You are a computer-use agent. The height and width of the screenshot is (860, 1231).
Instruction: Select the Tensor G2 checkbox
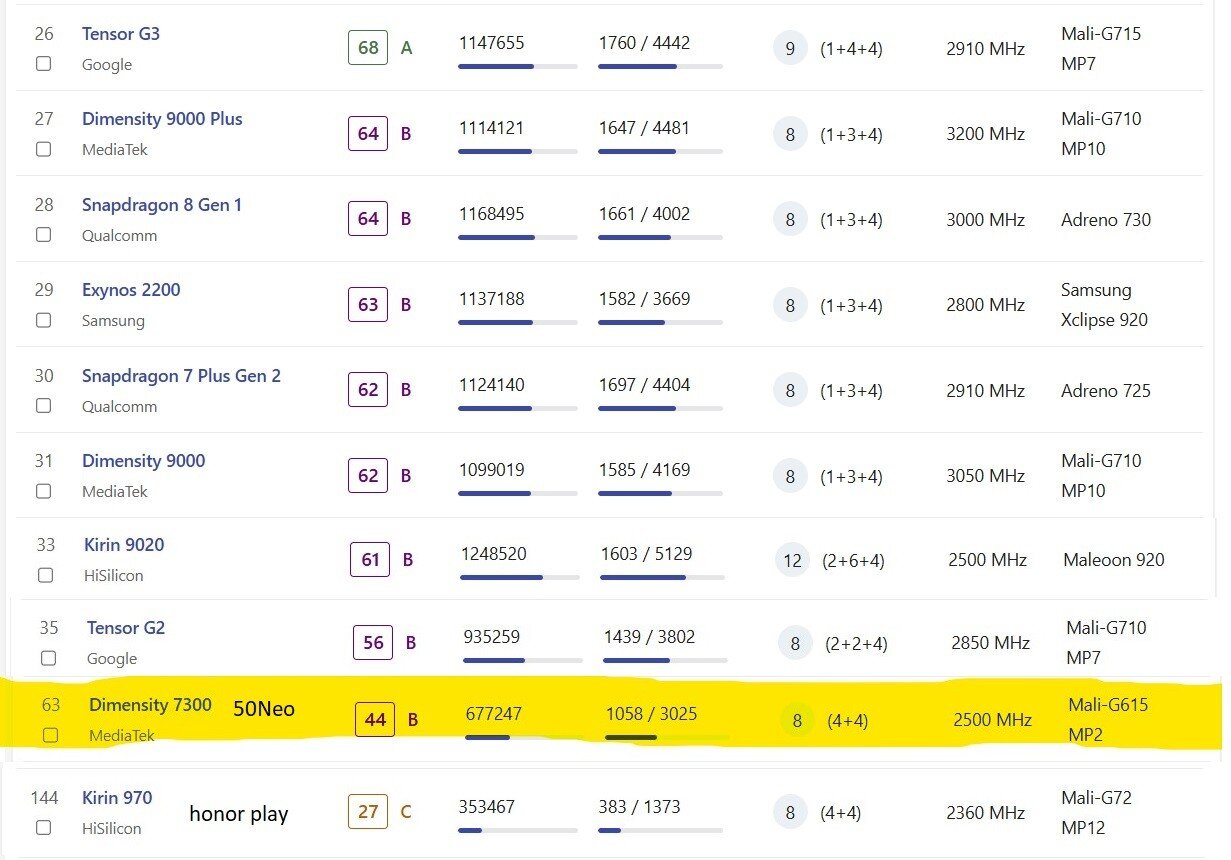click(x=49, y=658)
